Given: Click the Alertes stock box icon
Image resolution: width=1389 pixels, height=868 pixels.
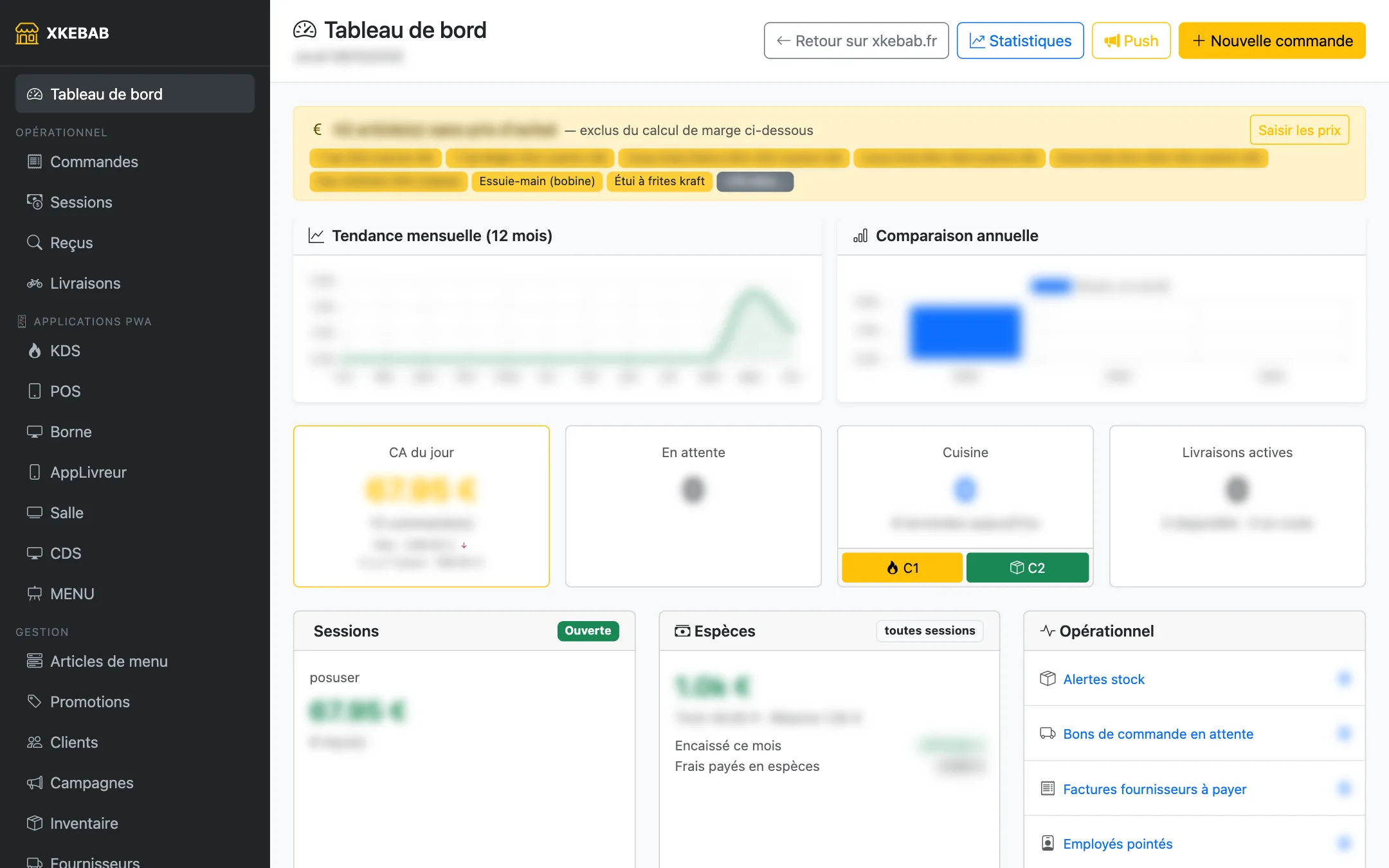Looking at the screenshot, I should click(x=1048, y=679).
